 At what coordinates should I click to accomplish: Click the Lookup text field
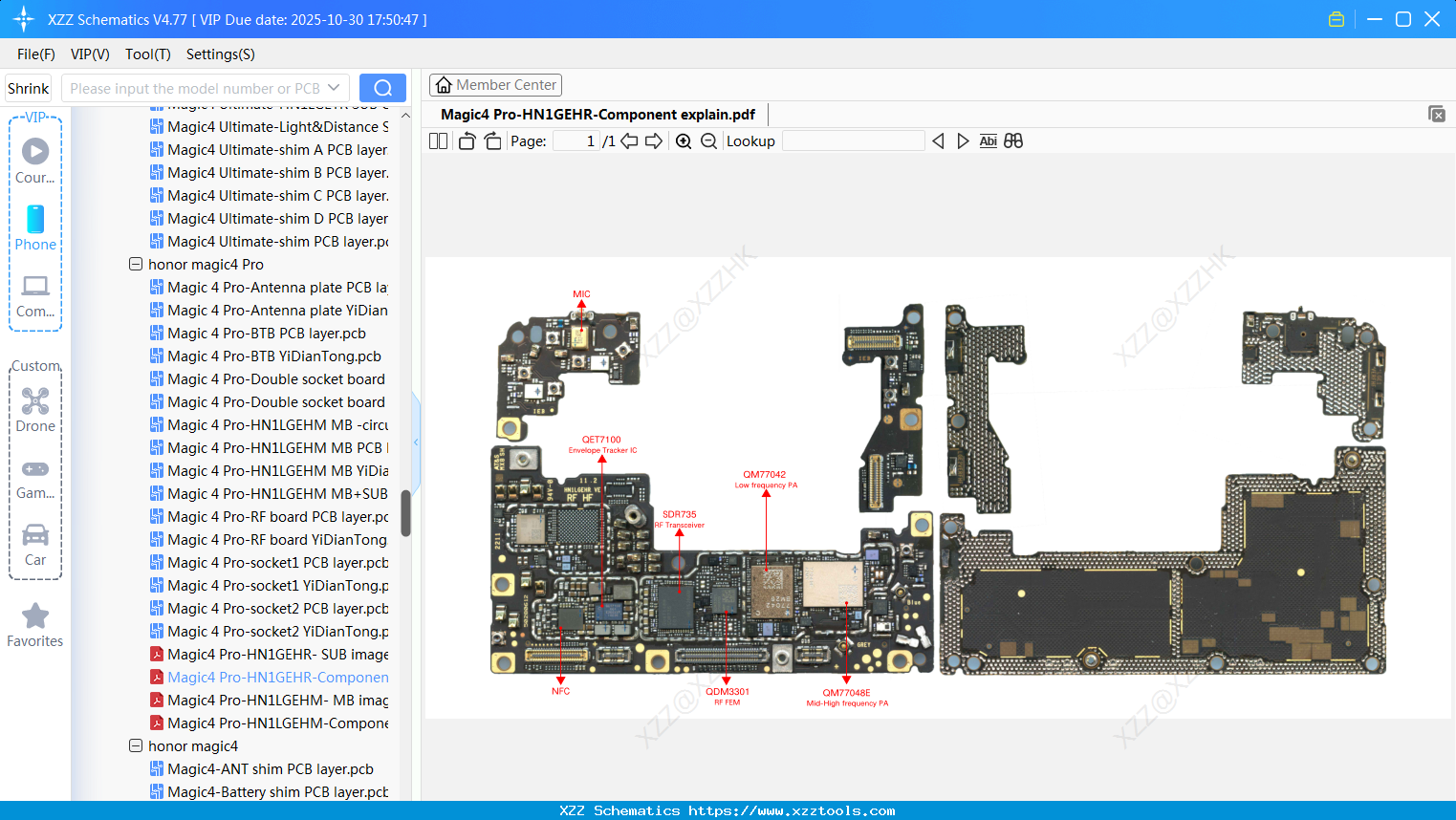coord(854,141)
